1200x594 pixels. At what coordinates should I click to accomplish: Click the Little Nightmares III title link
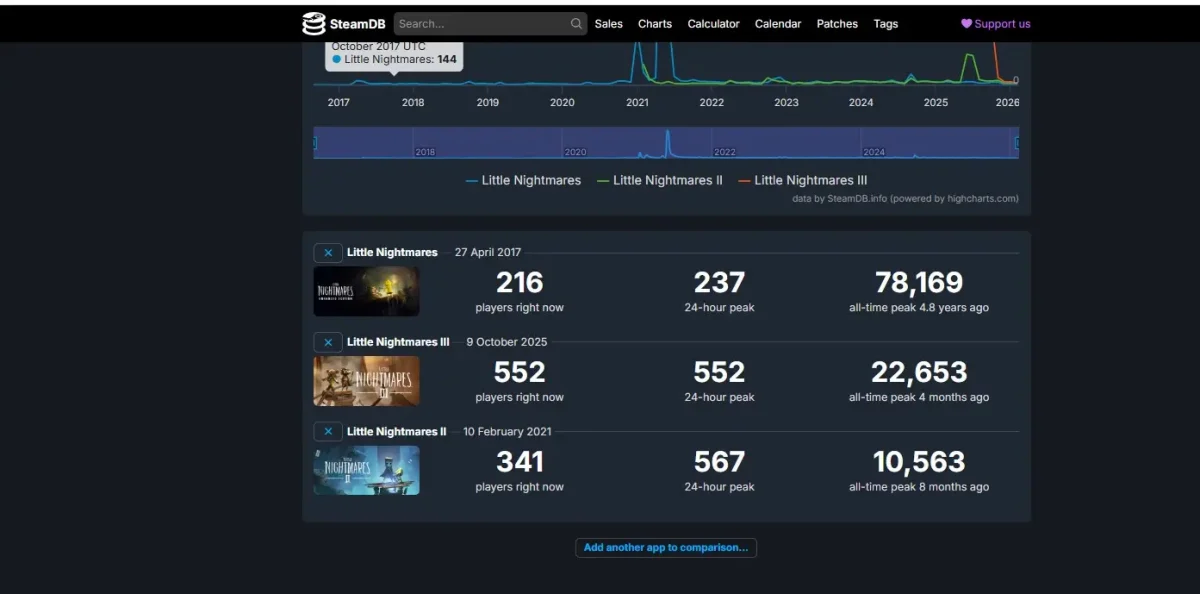[x=398, y=342]
